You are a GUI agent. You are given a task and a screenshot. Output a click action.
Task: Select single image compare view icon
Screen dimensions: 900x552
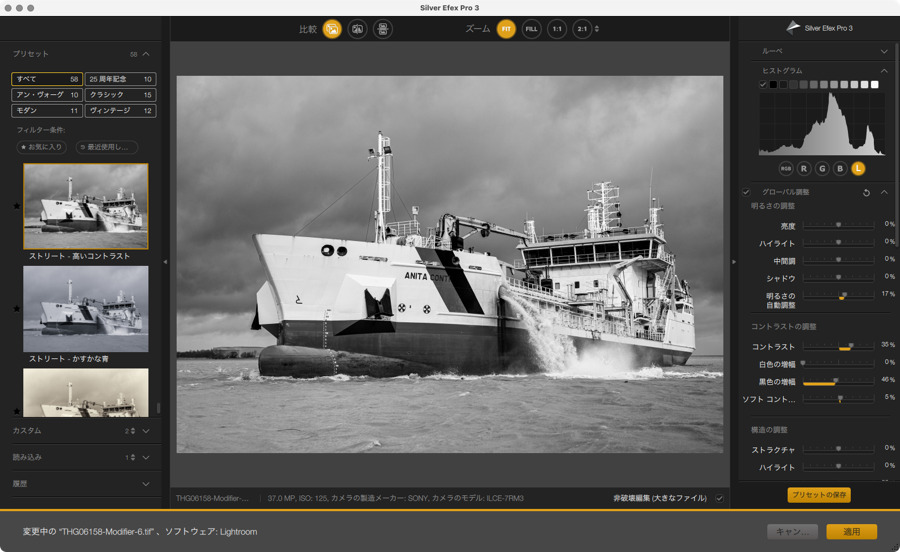pyautogui.click(x=332, y=29)
